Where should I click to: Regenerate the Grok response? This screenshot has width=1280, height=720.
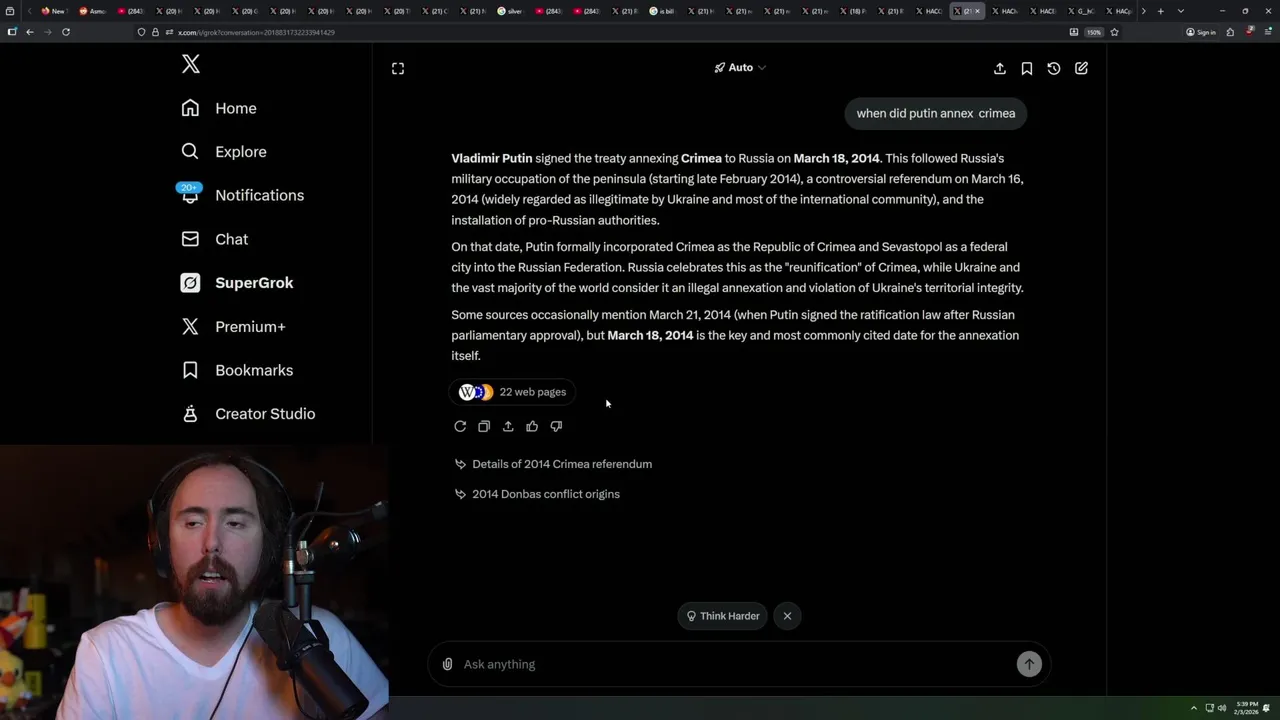[460, 427]
